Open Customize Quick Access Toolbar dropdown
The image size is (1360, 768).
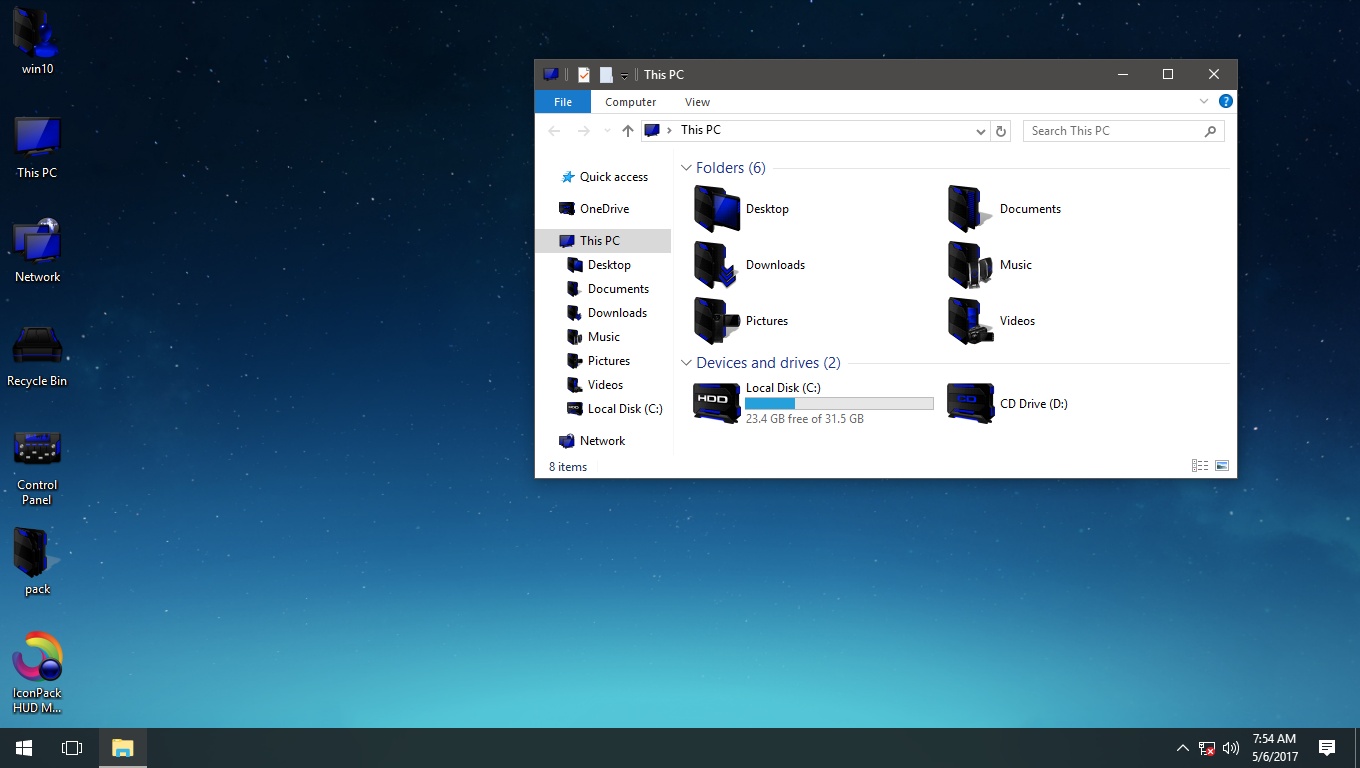[x=624, y=76]
